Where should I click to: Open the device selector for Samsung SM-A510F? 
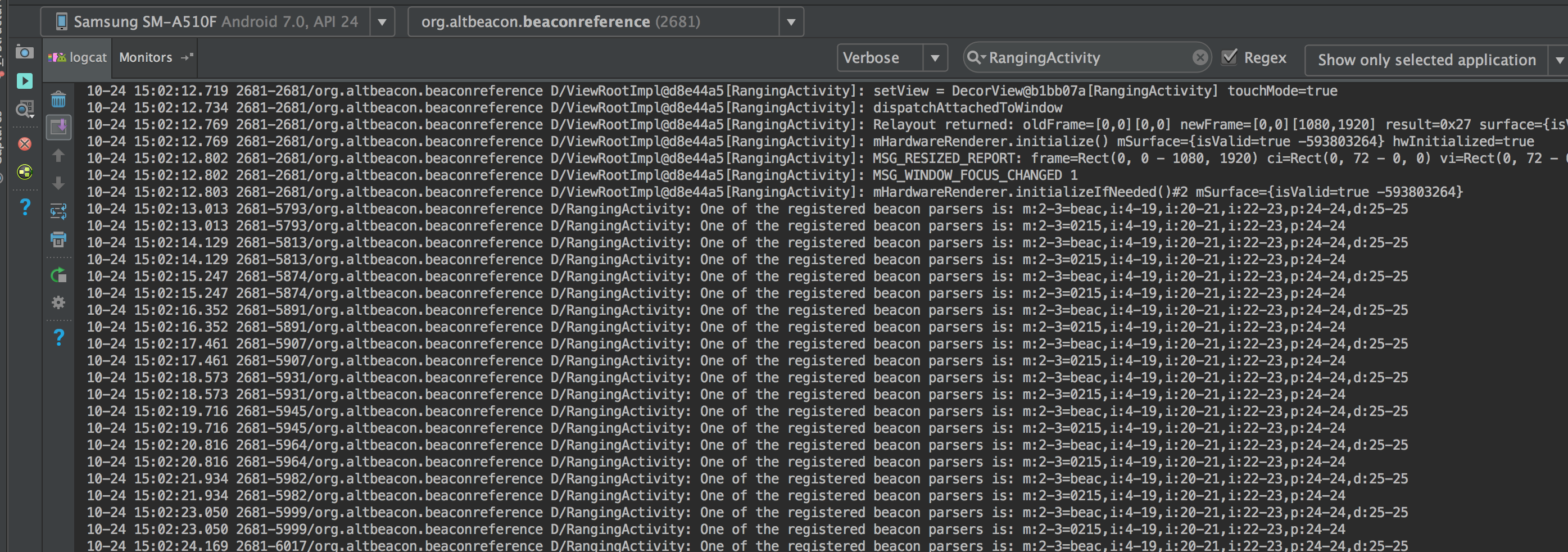(x=382, y=21)
